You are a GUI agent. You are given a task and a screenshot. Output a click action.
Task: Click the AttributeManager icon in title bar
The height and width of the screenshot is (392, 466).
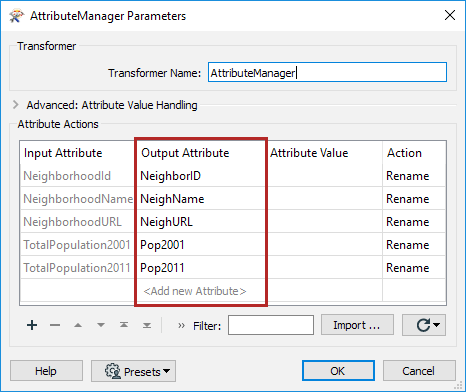(x=16, y=16)
